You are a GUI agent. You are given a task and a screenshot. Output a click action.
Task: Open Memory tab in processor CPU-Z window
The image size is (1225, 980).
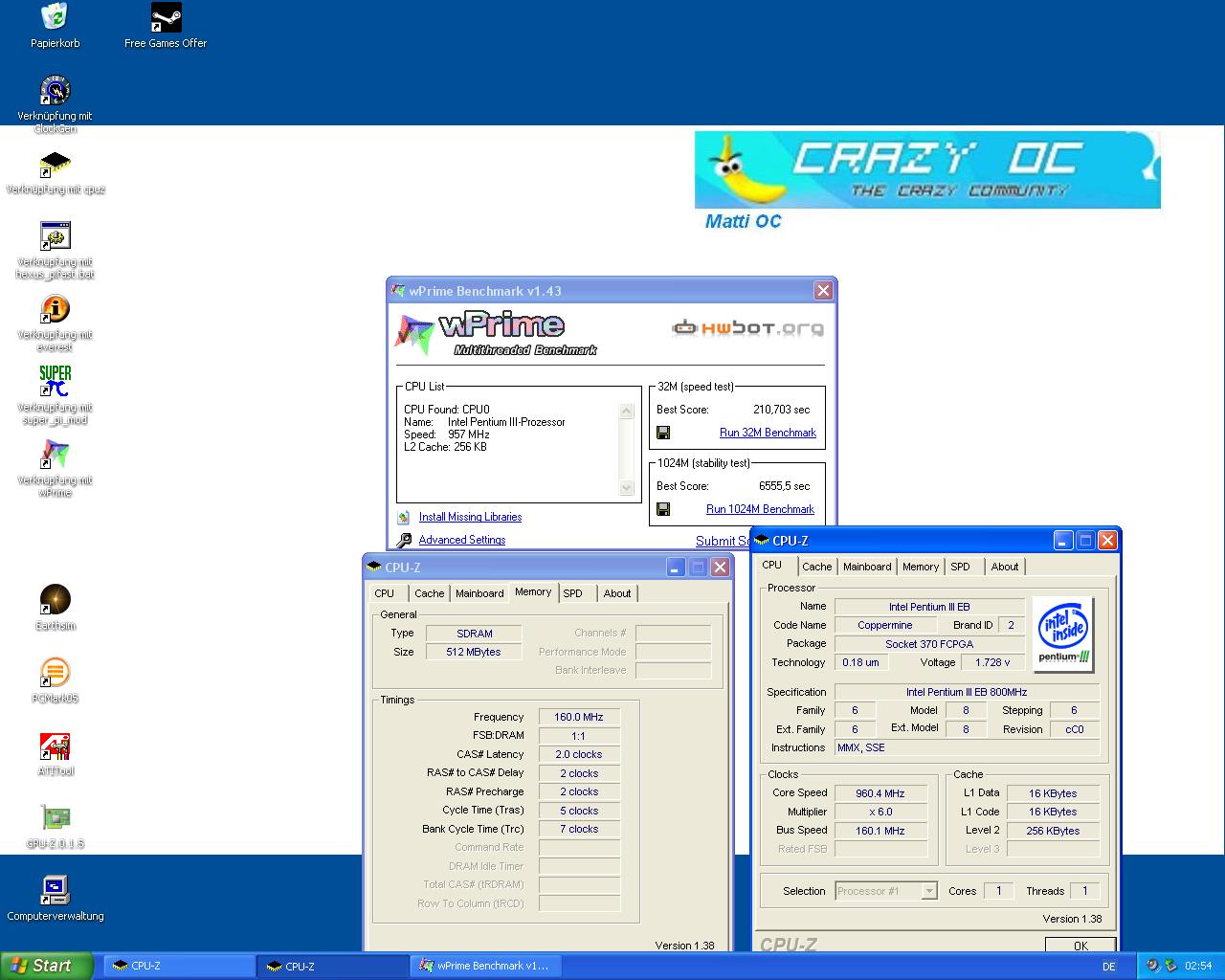click(x=921, y=567)
